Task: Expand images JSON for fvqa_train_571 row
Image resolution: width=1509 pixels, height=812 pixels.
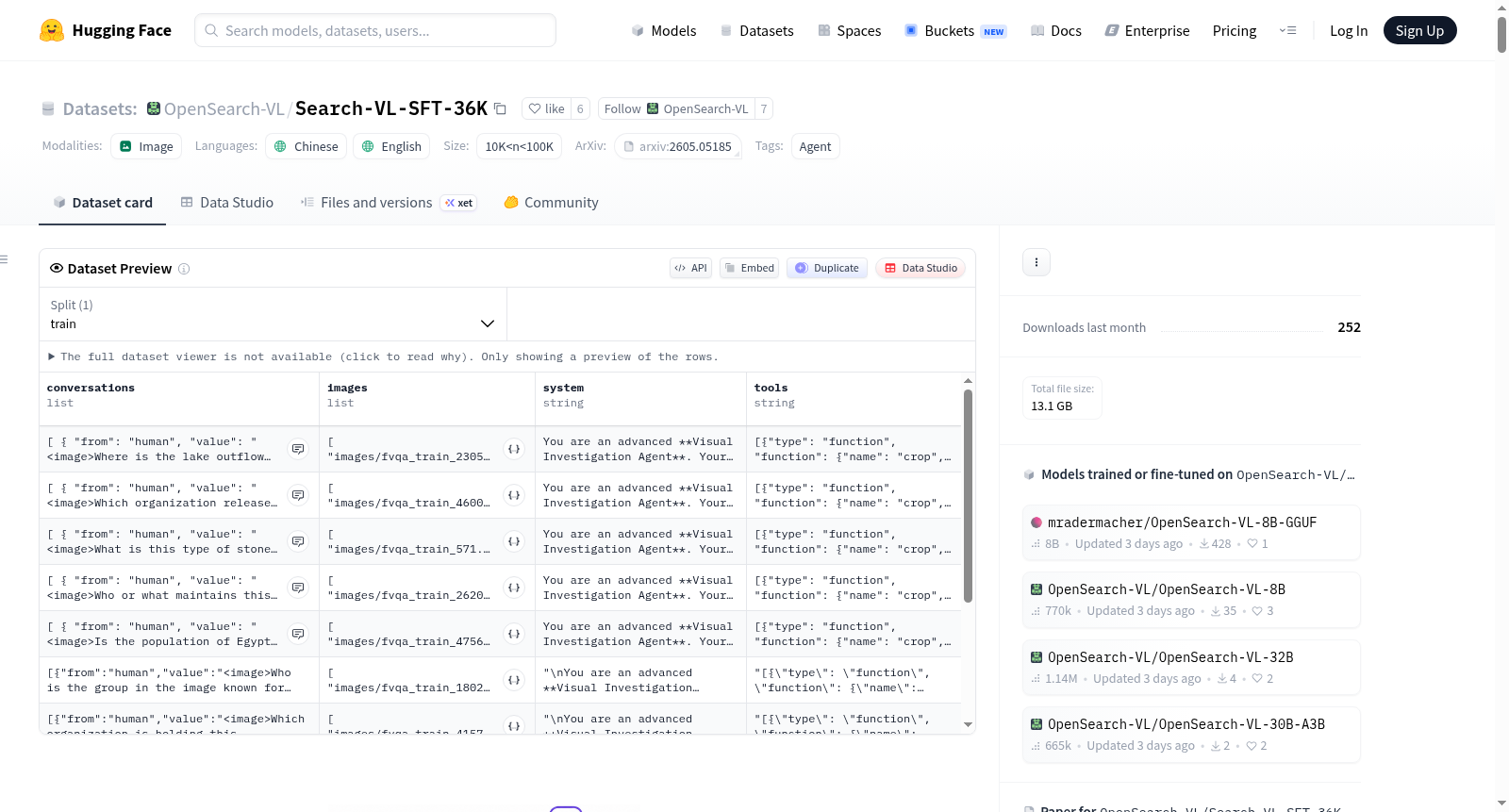Action: pyautogui.click(x=514, y=541)
